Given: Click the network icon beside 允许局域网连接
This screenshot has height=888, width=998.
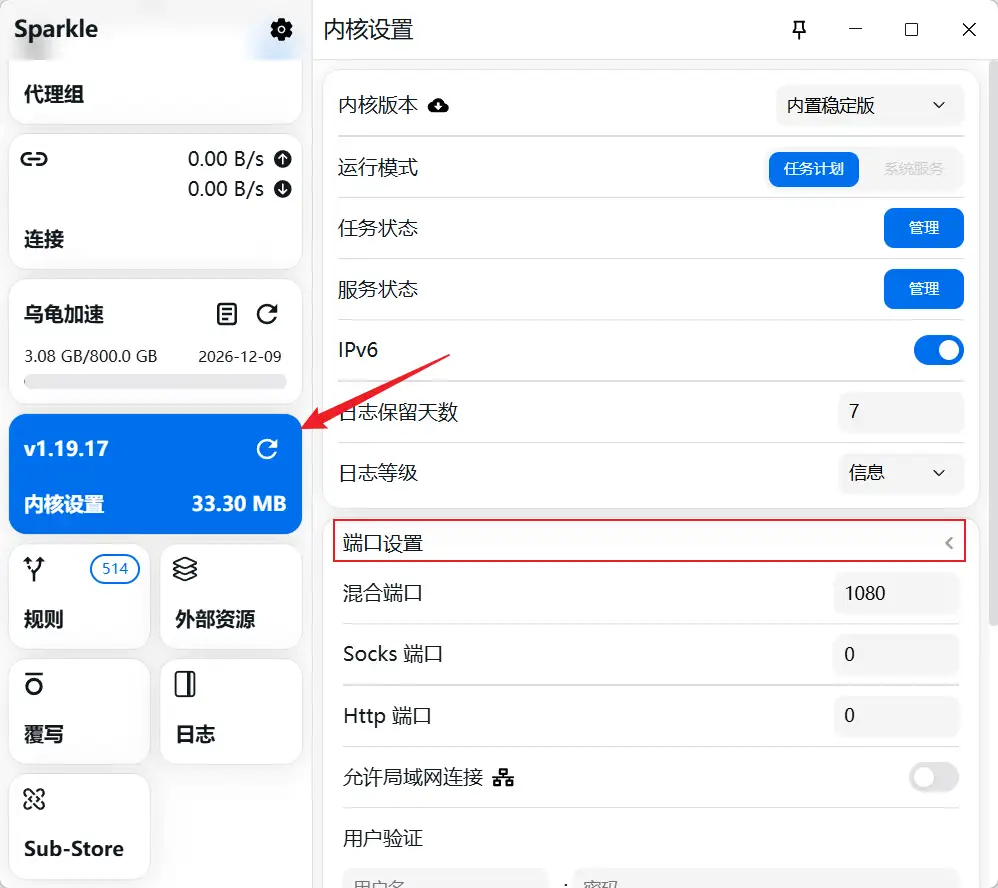Looking at the screenshot, I should 504,777.
